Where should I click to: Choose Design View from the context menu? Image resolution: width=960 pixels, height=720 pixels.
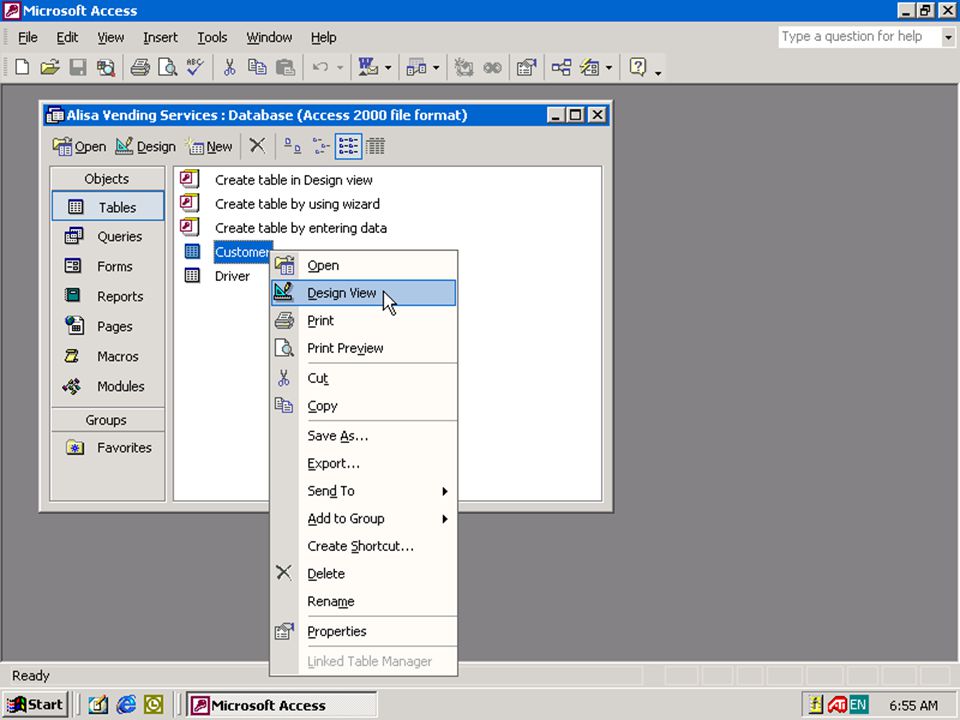pos(364,293)
